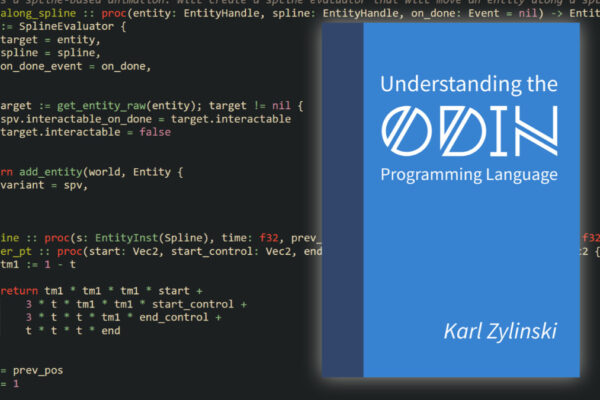The width and height of the screenshot is (600, 400).
Task: Click the 'spline = spline,' line
Action: (50, 53)
